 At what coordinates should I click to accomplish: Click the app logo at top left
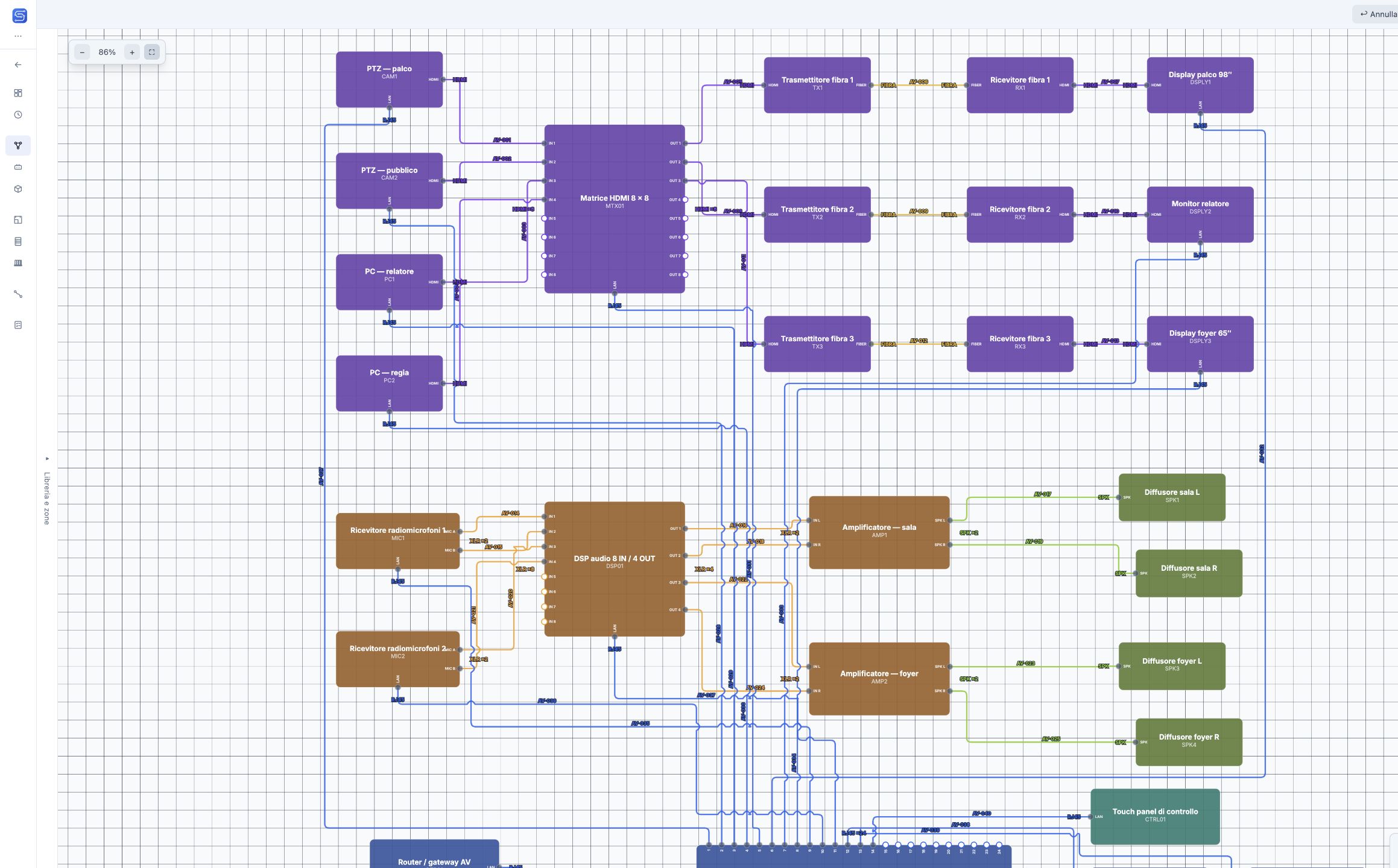[19, 16]
